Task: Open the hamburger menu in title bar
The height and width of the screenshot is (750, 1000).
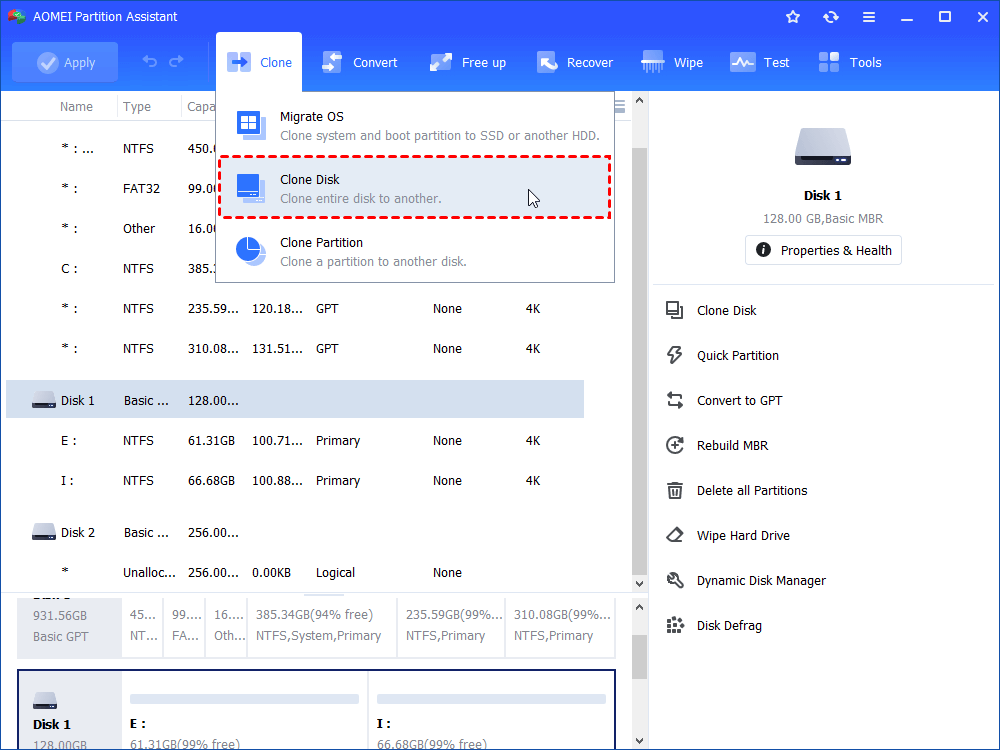Action: tap(869, 17)
